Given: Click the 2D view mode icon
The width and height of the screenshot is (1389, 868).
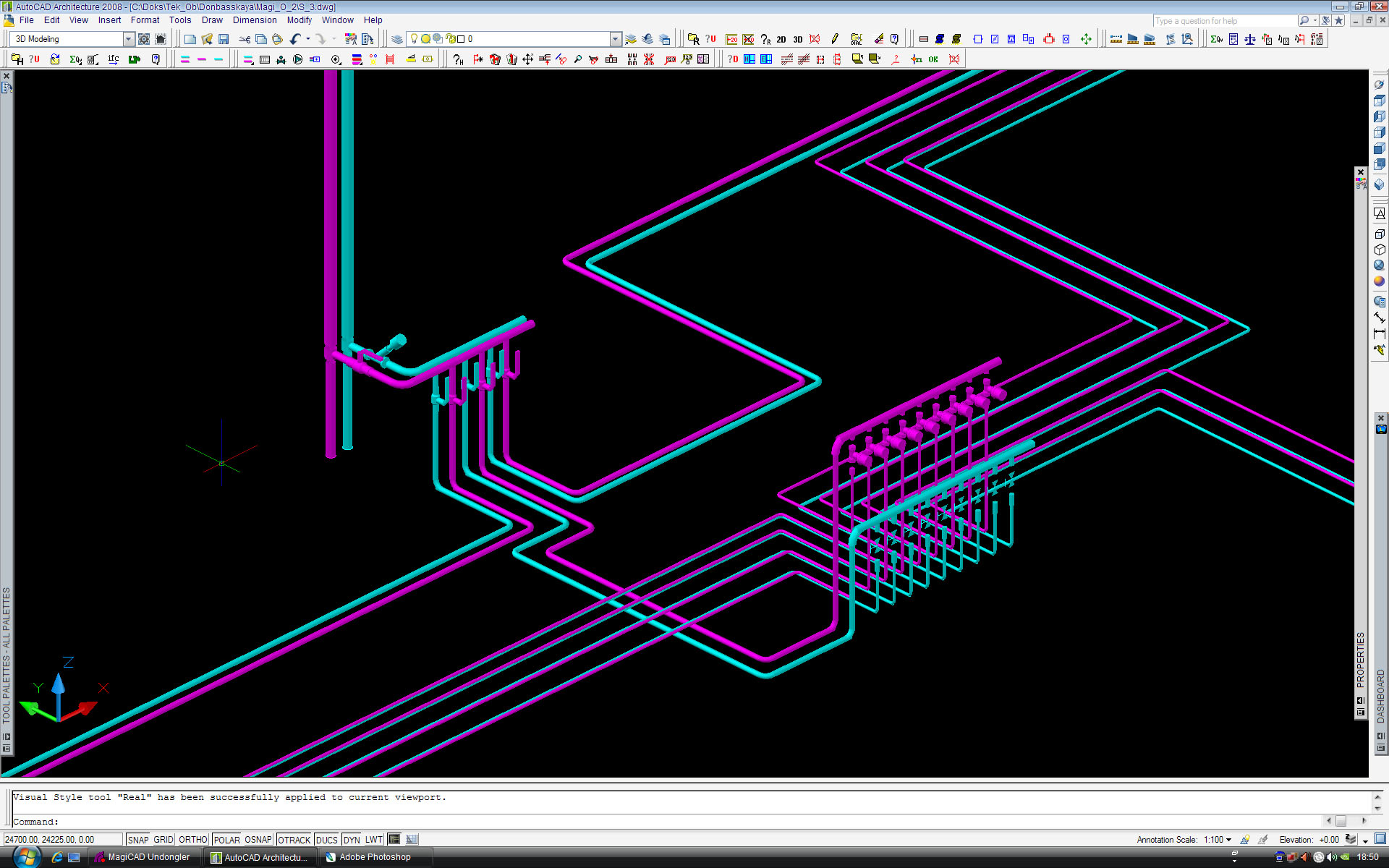Looking at the screenshot, I should pyautogui.click(x=781, y=39).
